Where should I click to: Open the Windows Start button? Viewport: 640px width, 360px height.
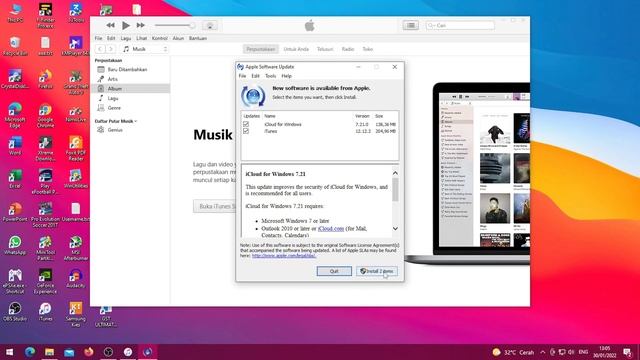click(x=9, y=352)
